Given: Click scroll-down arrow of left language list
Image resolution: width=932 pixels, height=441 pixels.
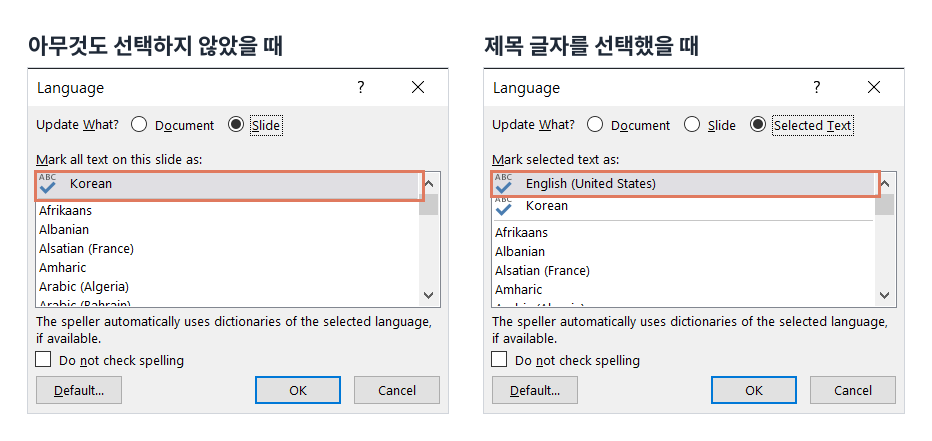Looking at the screenshot, I should coord(429,295).
